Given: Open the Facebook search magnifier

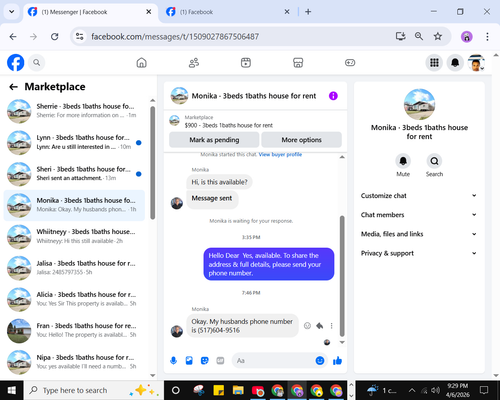Looking at the screenshot, I should click(37, 63).
